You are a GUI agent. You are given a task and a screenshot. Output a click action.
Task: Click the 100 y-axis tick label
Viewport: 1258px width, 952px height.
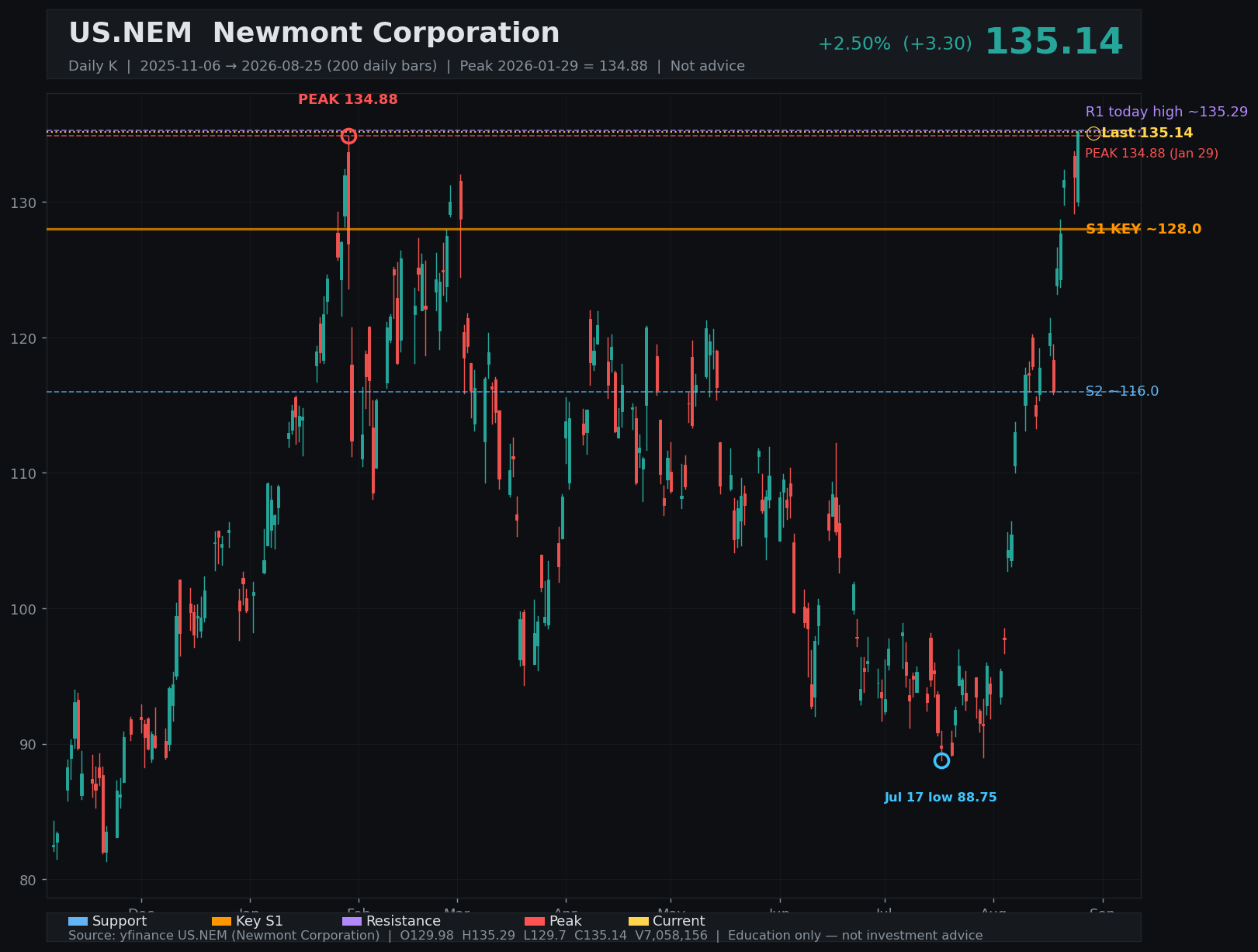tap(23, 609)
